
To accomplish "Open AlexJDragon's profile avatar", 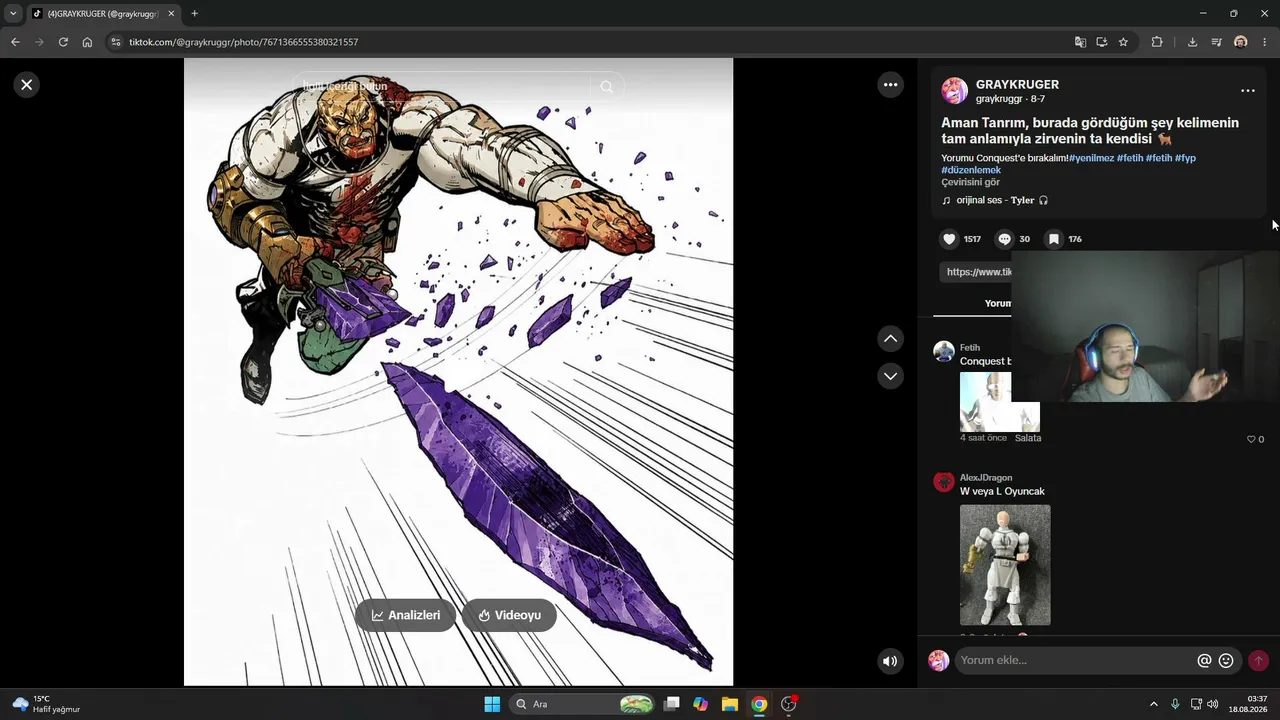I will (x=944, y=482).
